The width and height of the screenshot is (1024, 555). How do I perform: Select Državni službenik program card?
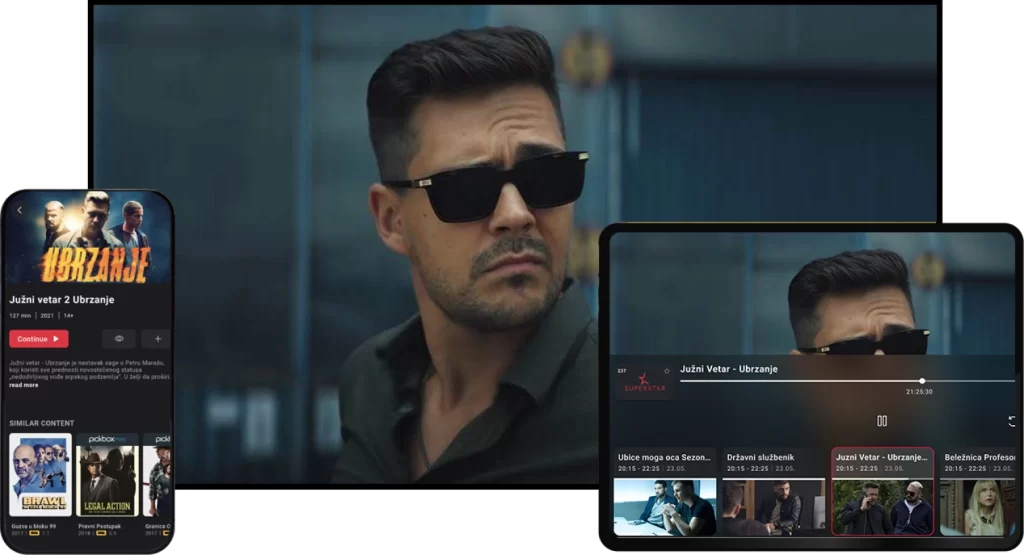[773, 492]
